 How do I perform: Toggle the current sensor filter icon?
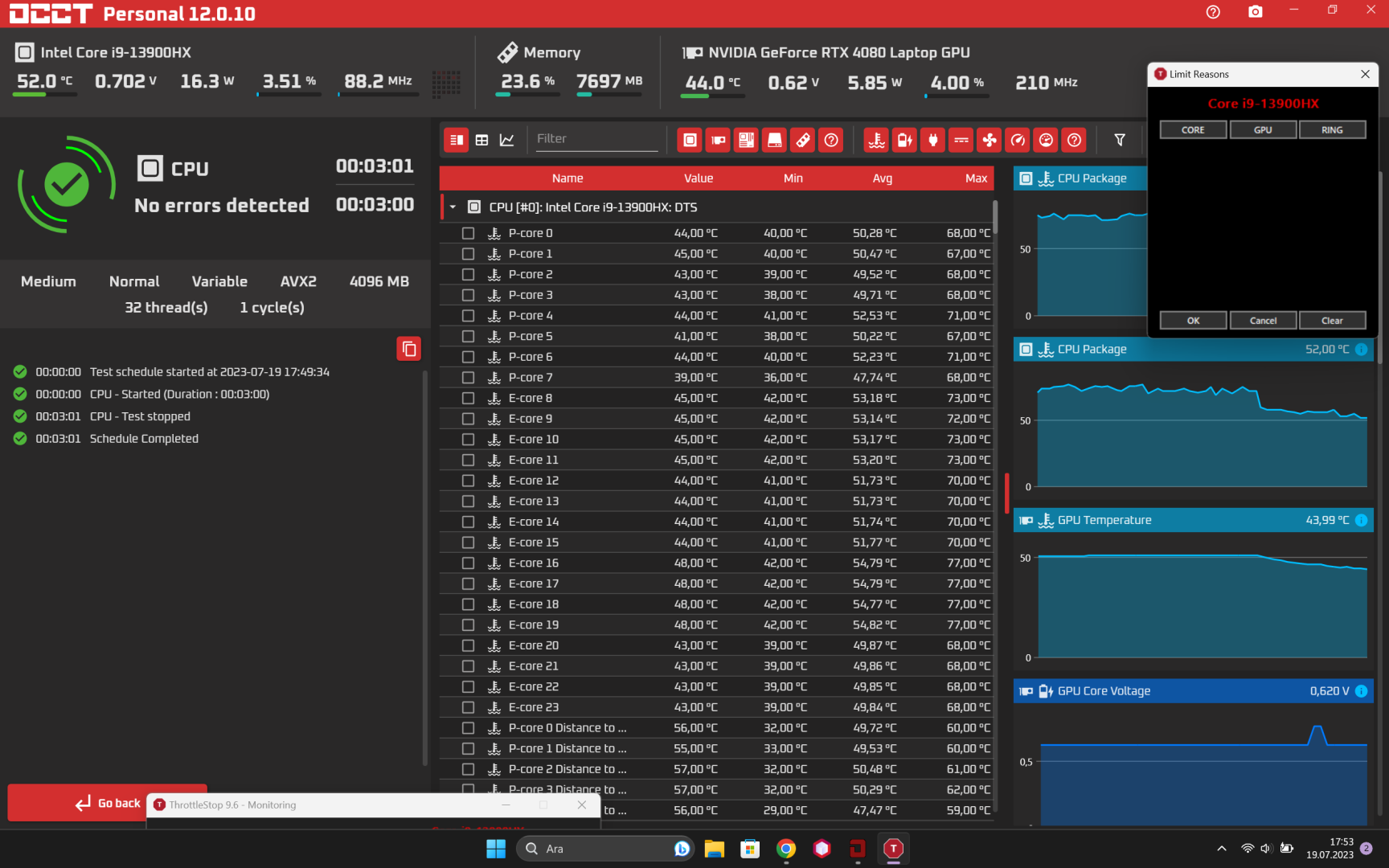pos(961,140)
